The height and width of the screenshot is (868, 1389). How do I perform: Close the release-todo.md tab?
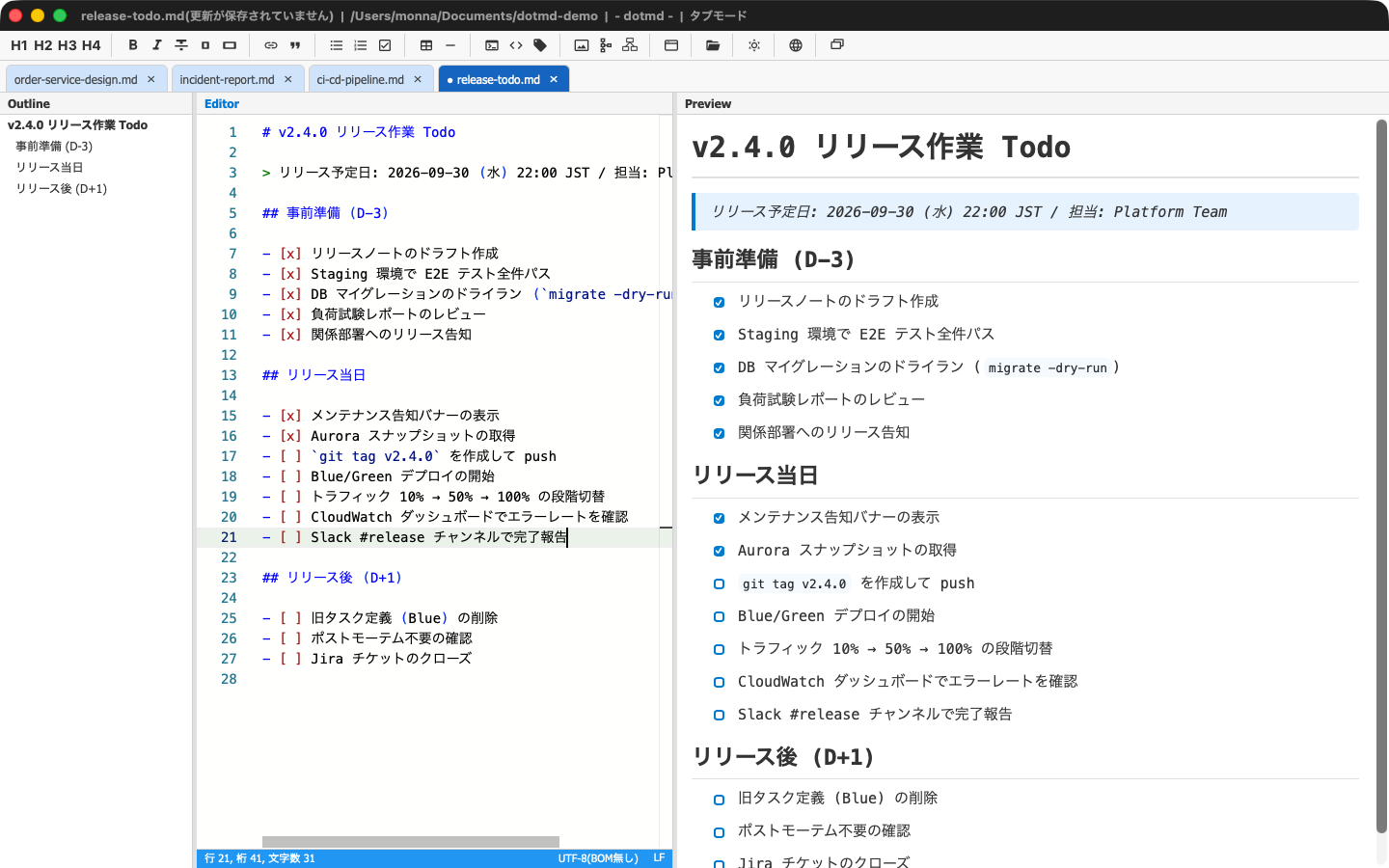pyautogui.click(x=554, y=79)
